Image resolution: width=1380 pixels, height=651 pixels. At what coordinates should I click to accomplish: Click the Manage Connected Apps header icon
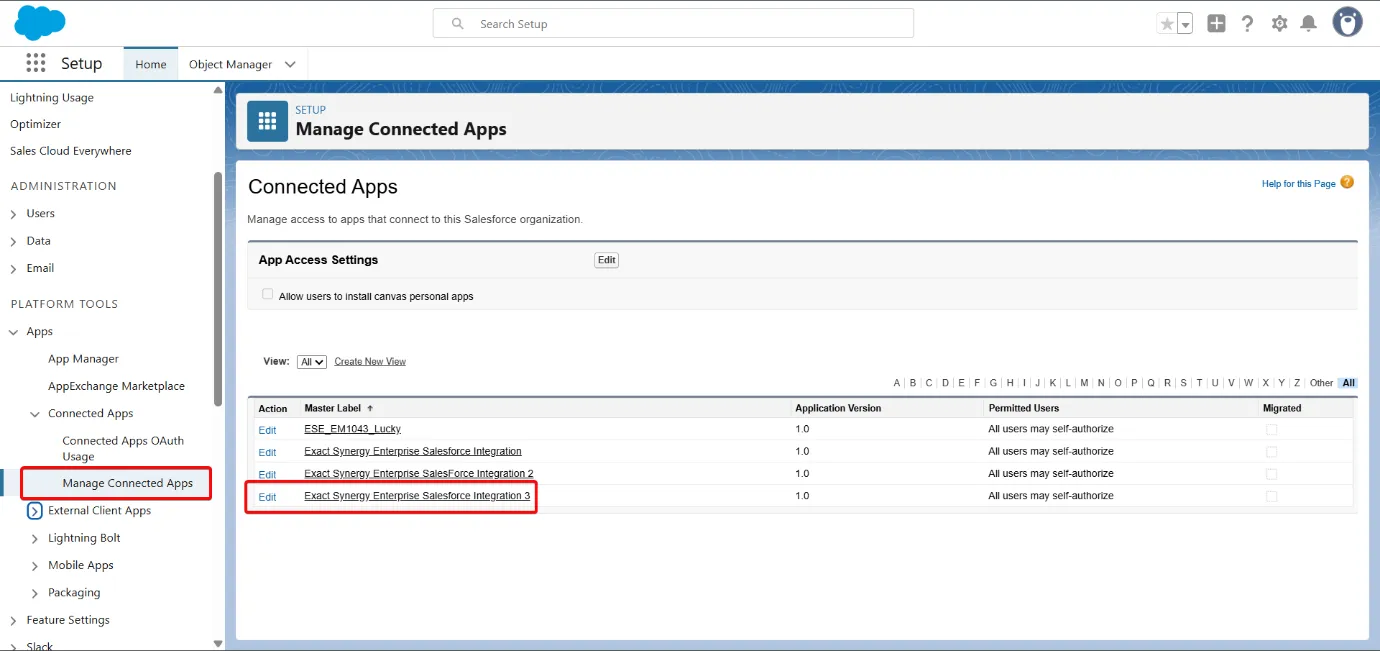click(x=267, y=121)
